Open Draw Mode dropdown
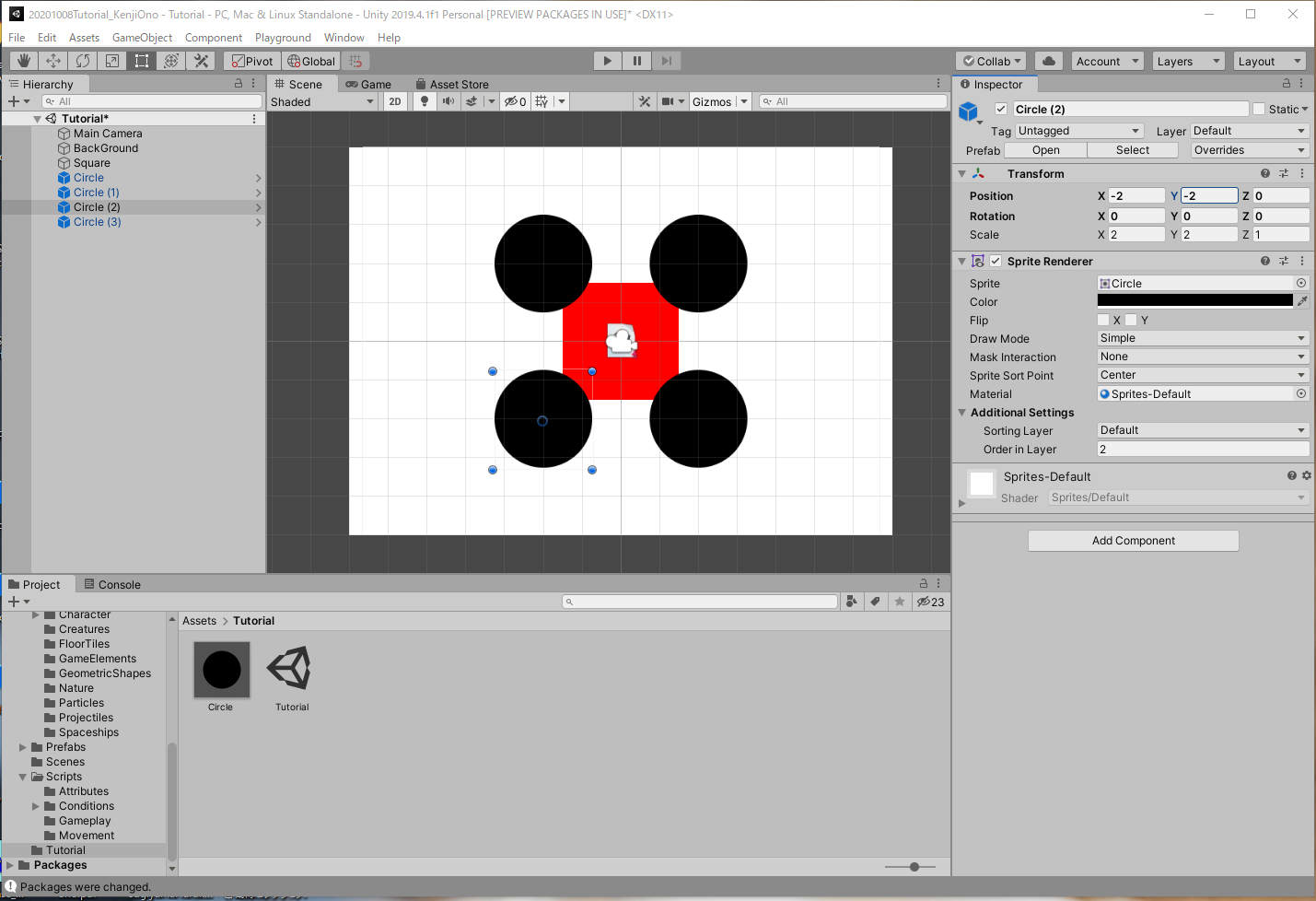 click(1204, 338)
